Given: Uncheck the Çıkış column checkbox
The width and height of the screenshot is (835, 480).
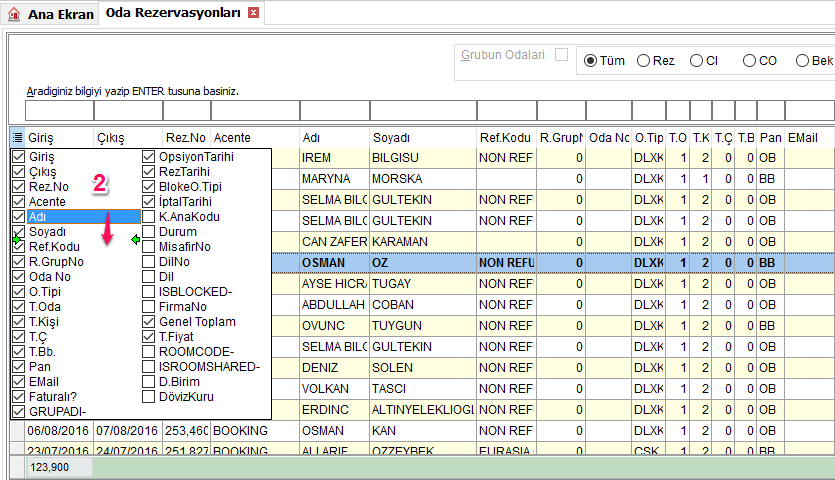Looking at the screenshot, I should point(19,172).
